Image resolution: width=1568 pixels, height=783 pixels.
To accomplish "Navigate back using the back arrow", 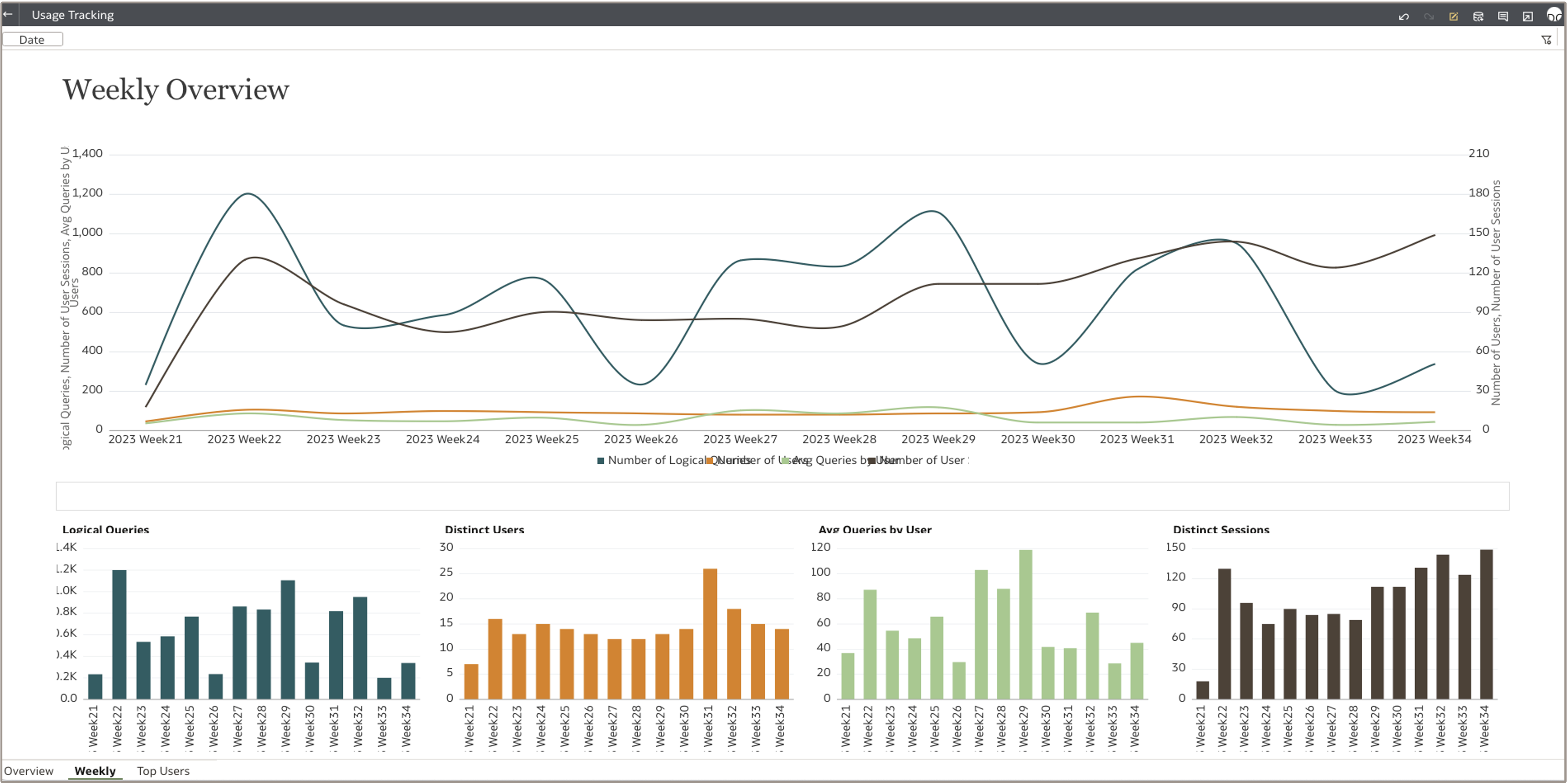I will (9, 15).
